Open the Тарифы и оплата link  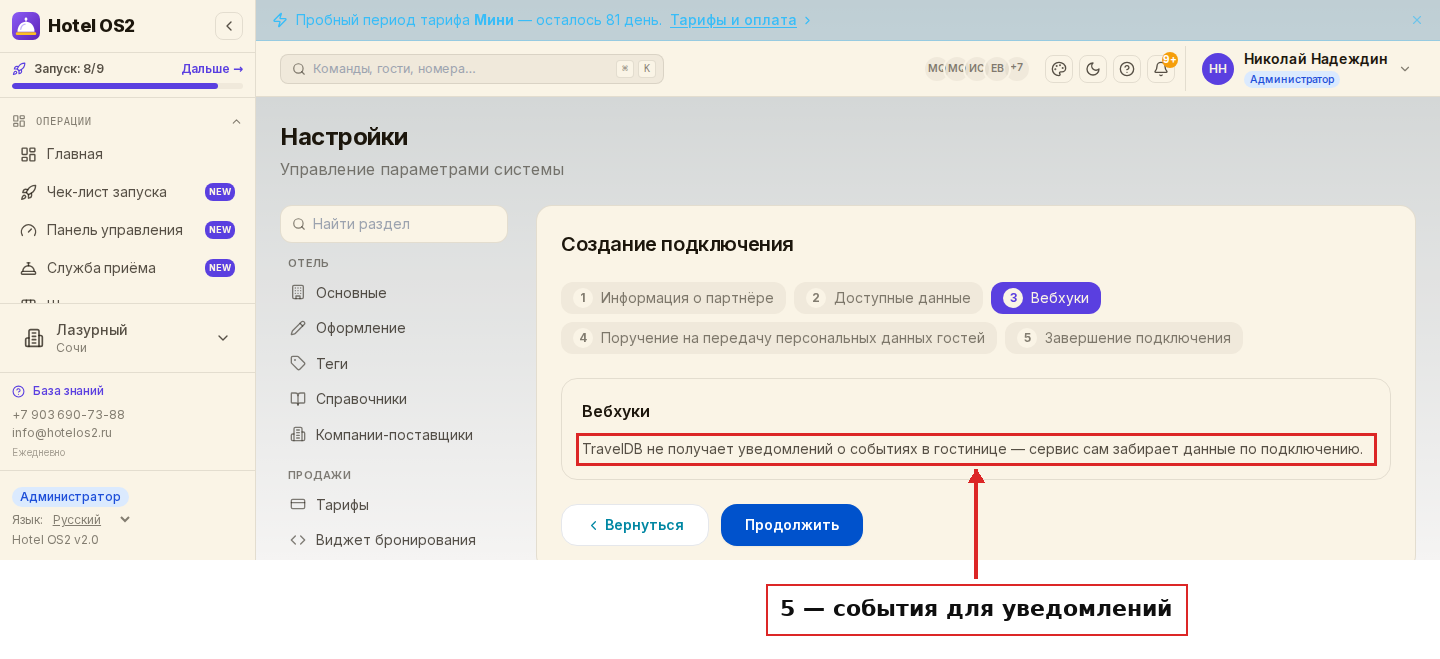(x=733, y=20)
